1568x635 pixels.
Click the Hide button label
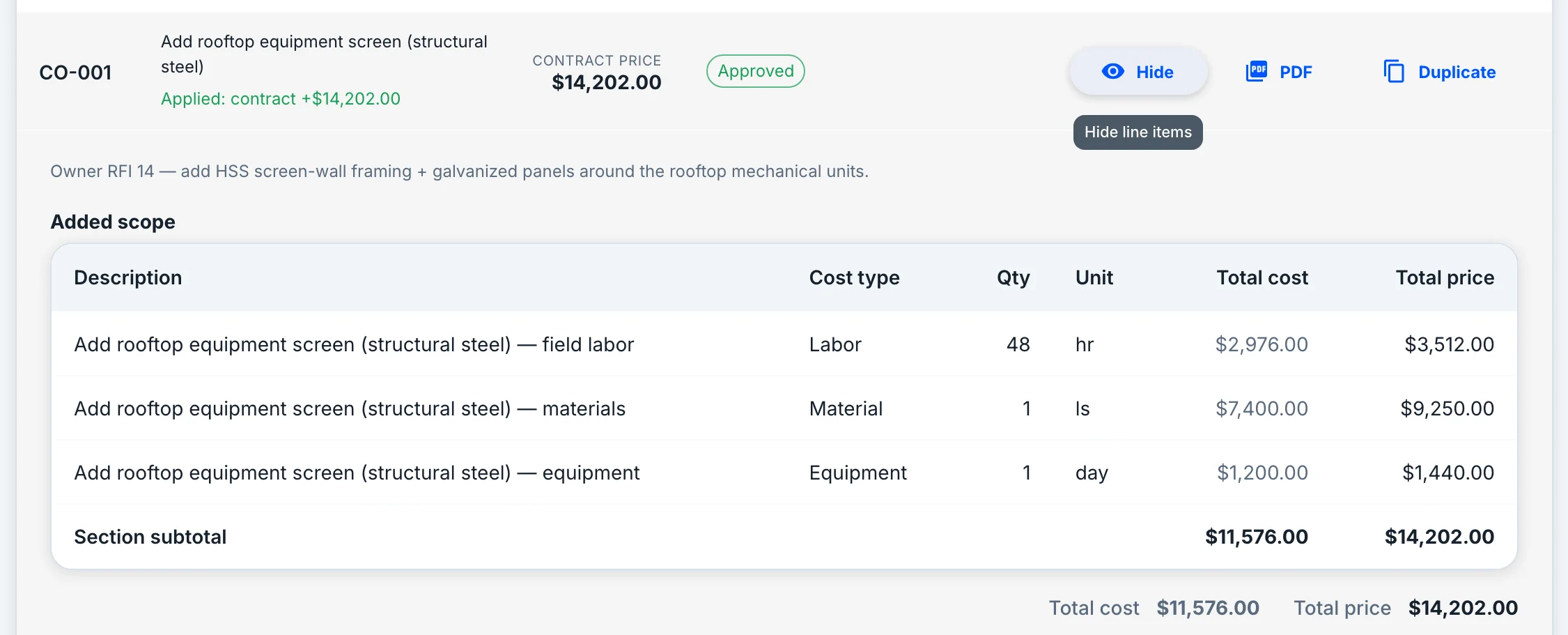[x=1154, y=72]
